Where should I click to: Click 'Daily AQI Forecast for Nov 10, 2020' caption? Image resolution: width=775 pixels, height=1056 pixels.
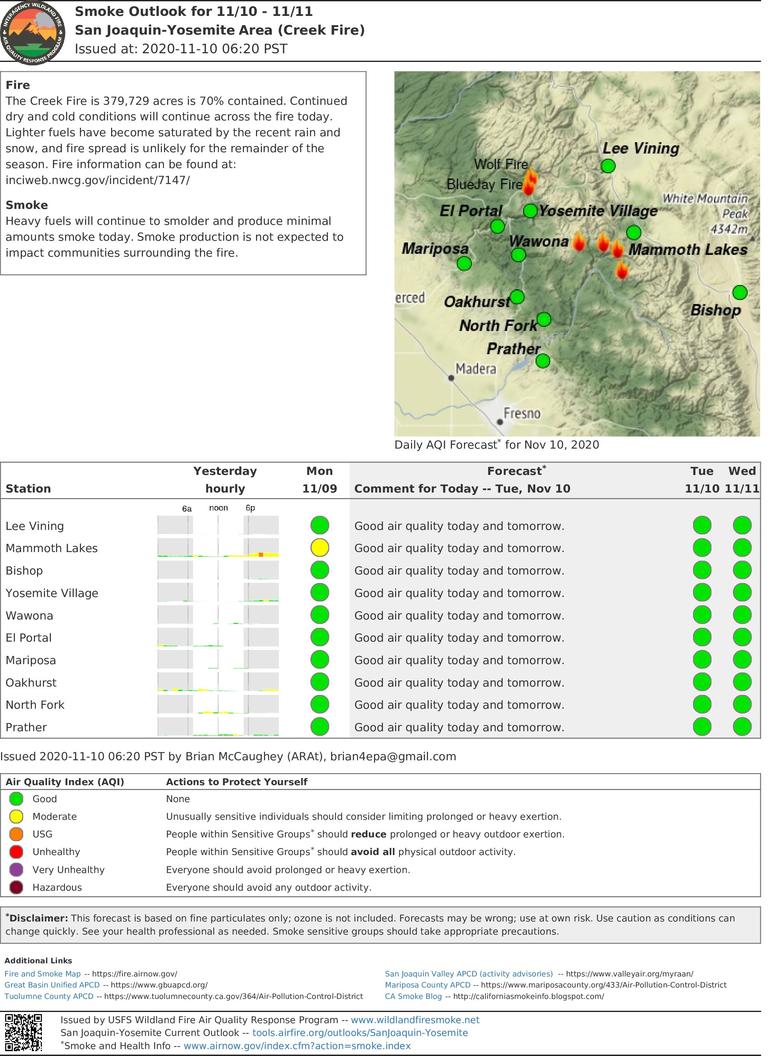click(x=496, y=444)
